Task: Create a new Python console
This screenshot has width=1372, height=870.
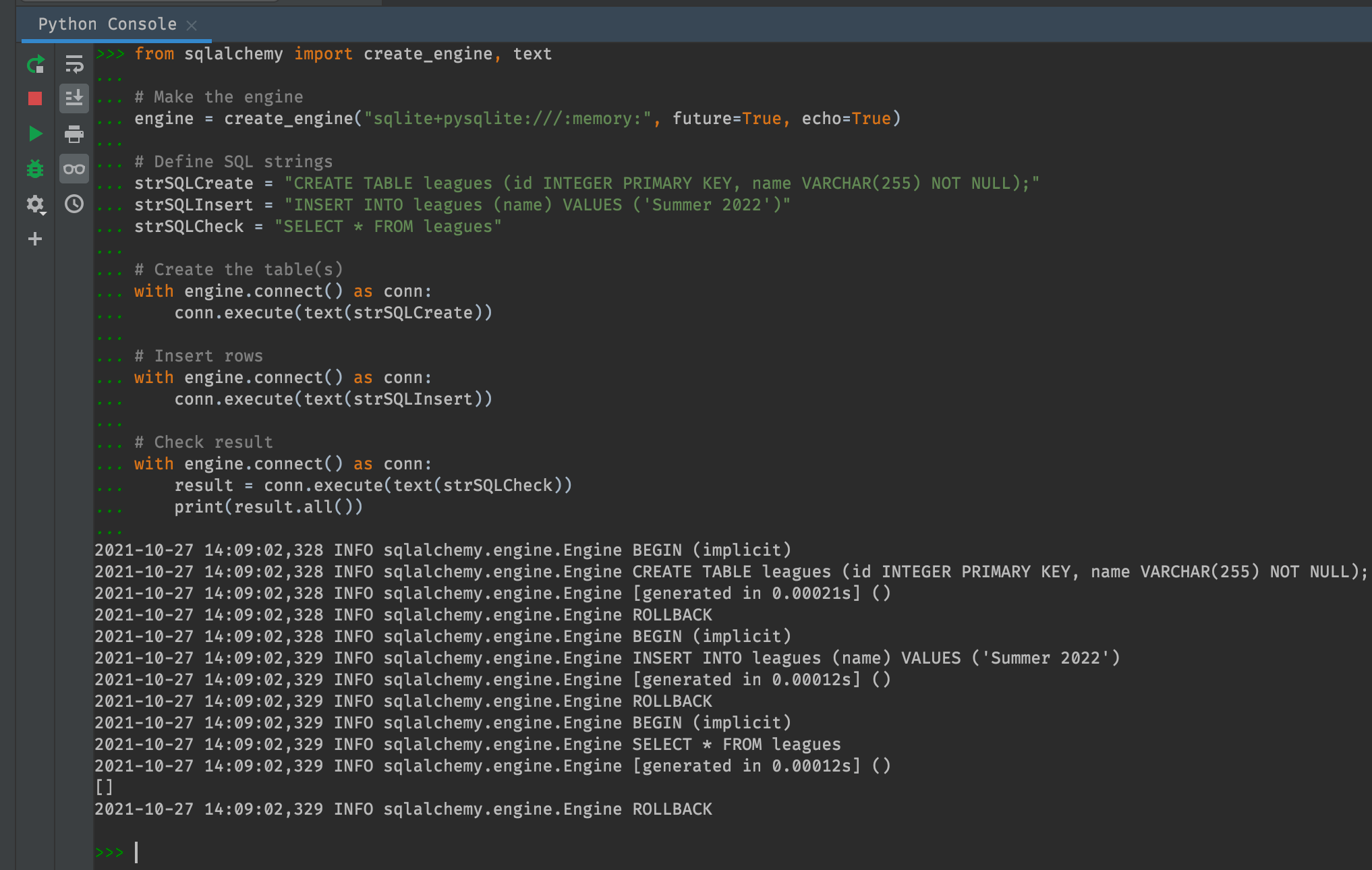Action: pyautogui.click(x=35, y=238)
